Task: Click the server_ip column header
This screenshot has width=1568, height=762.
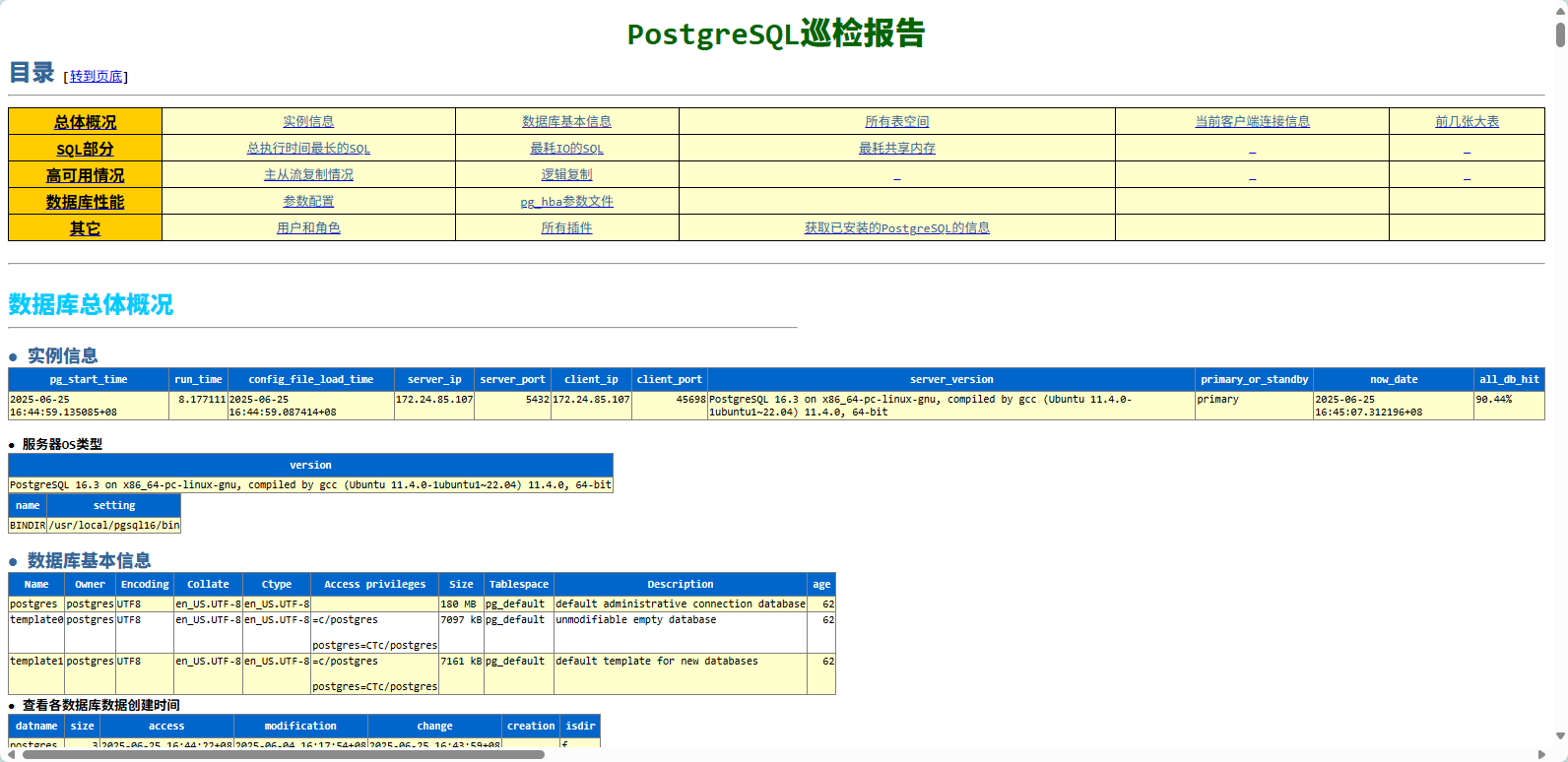Action: click(434, 379)
